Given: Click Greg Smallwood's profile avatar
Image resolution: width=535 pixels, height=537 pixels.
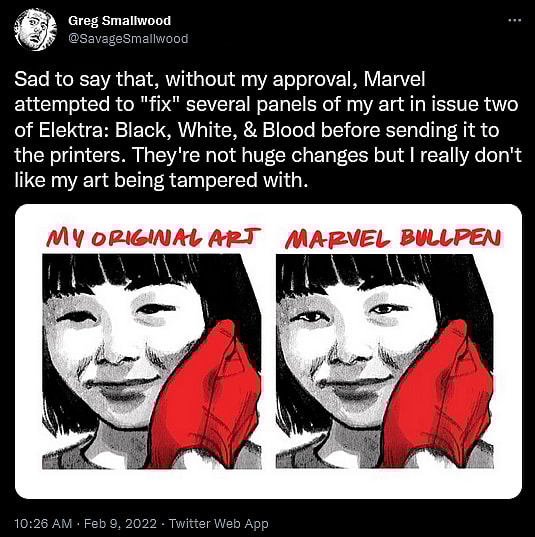Looking at the screenshot, I should 35,30.
